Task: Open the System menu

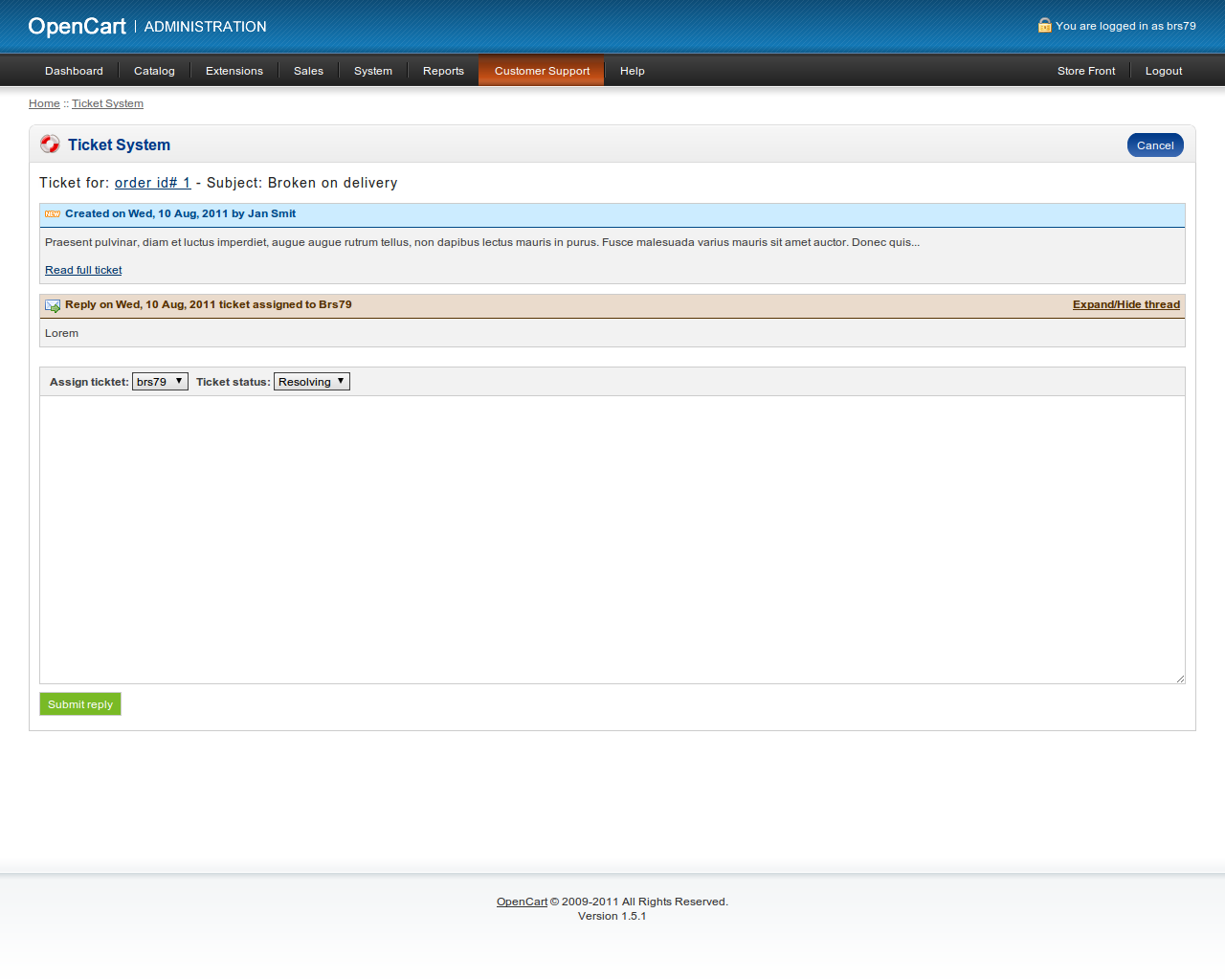Action: tap(373, 71)
